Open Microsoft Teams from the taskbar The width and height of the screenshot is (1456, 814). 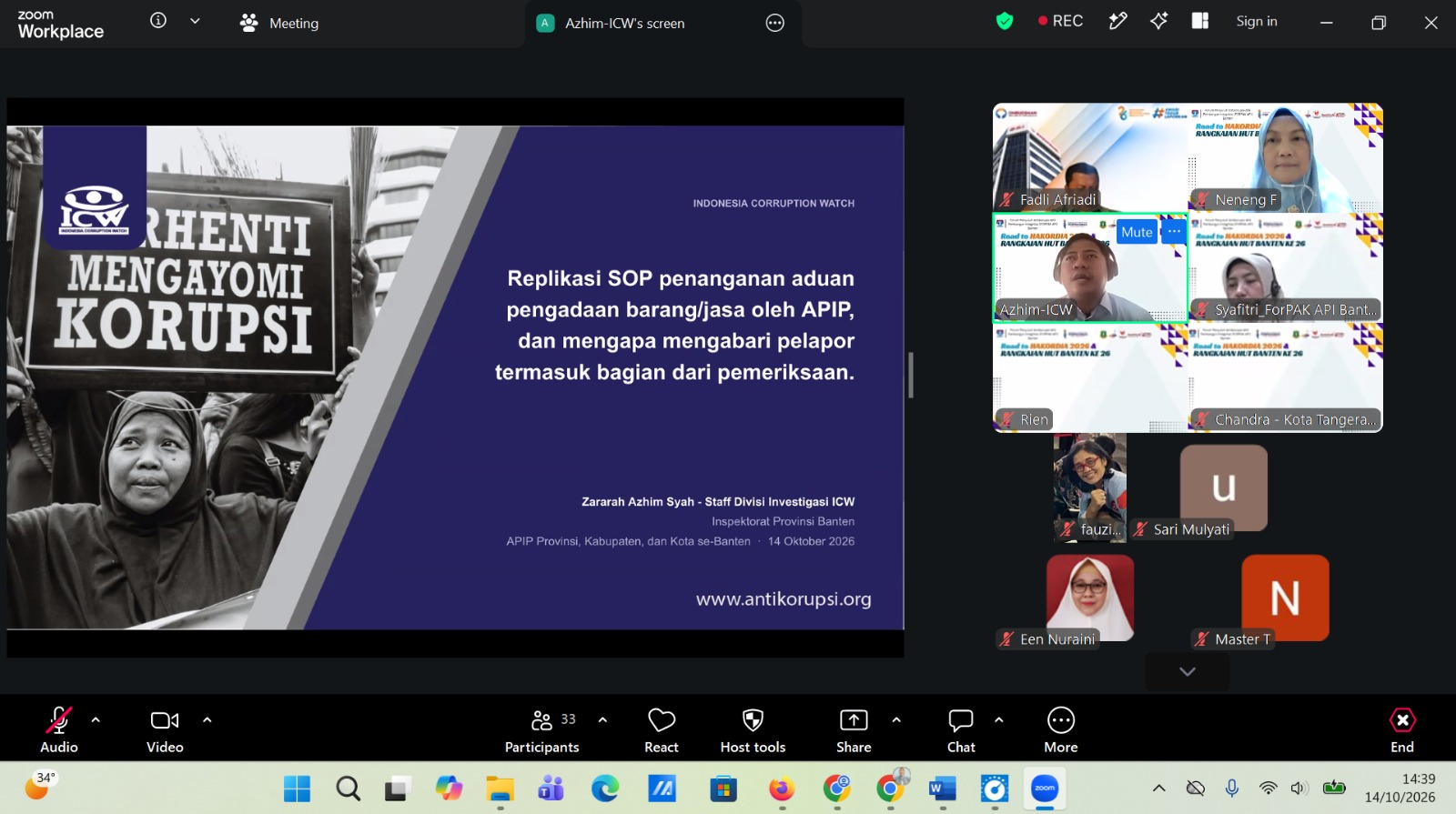pos(551,789)
